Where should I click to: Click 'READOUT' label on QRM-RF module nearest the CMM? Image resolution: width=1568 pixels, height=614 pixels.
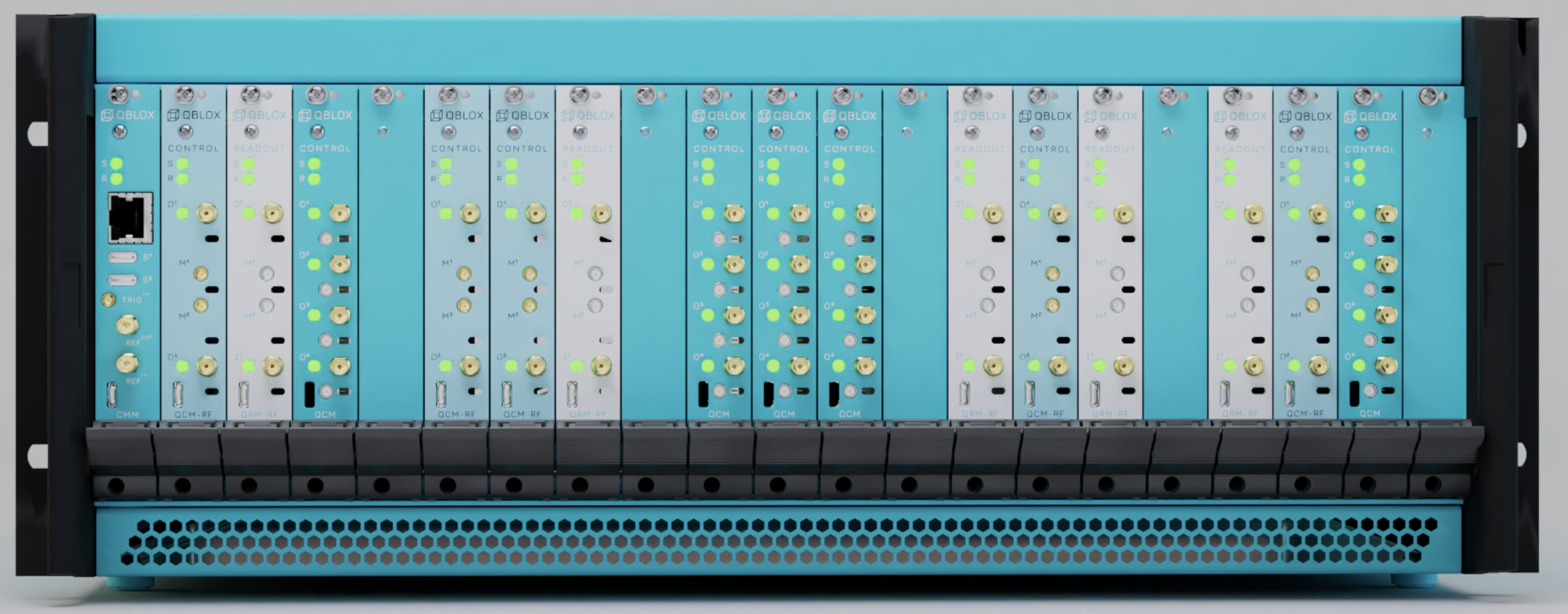pos(259,148)
